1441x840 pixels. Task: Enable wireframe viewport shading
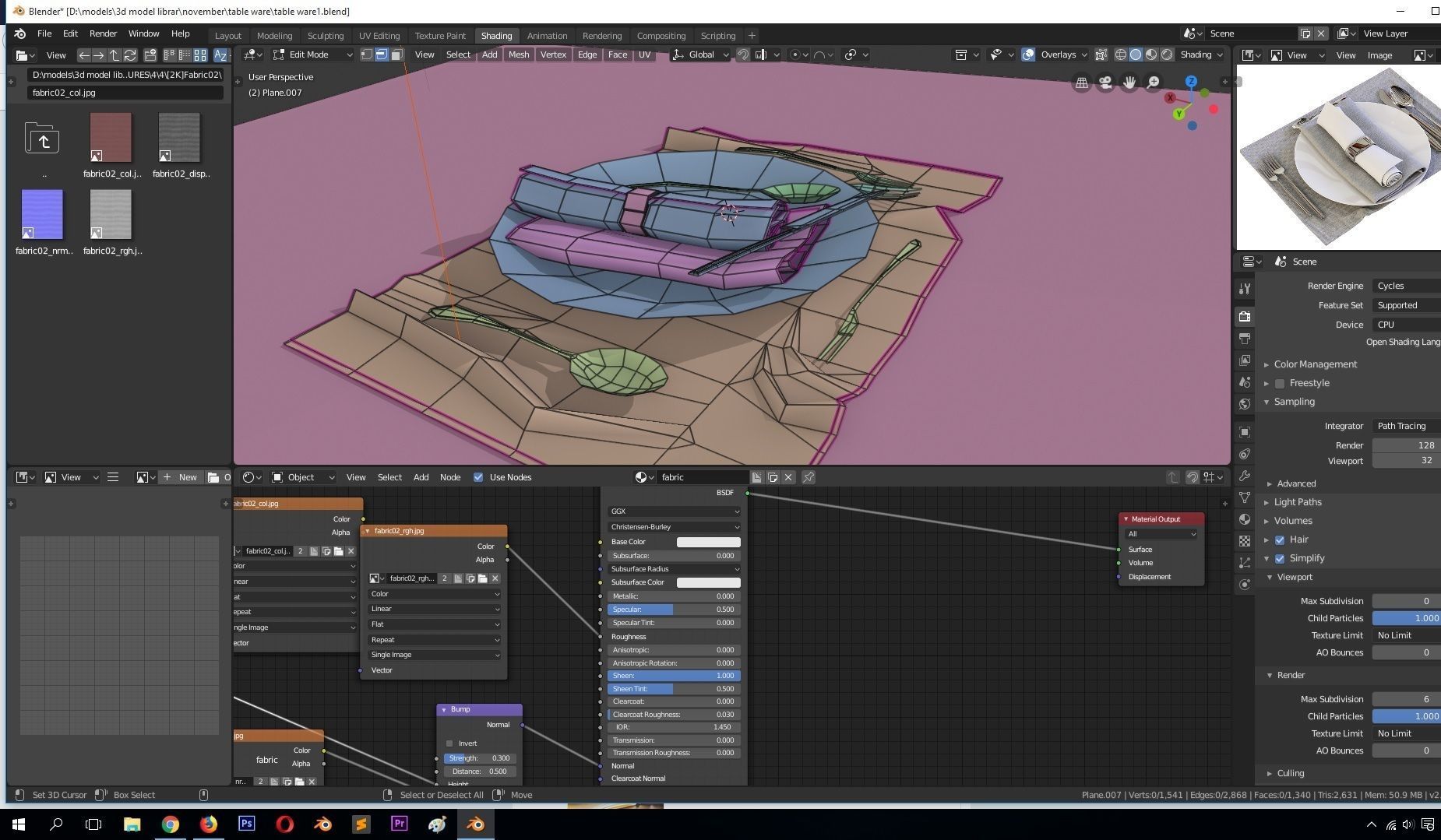[1120, 54]
